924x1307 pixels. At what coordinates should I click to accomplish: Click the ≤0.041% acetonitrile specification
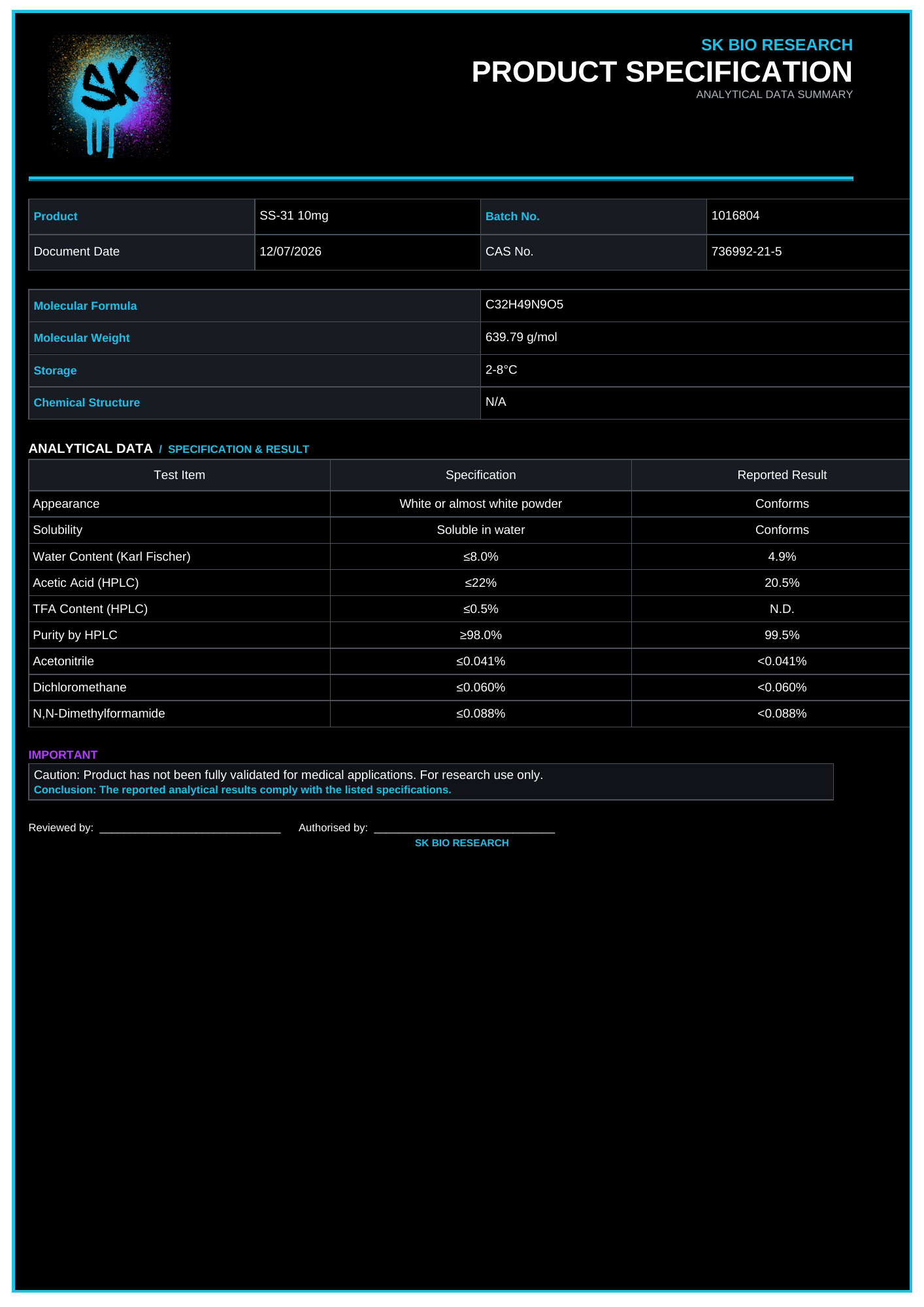click(481, 661)
